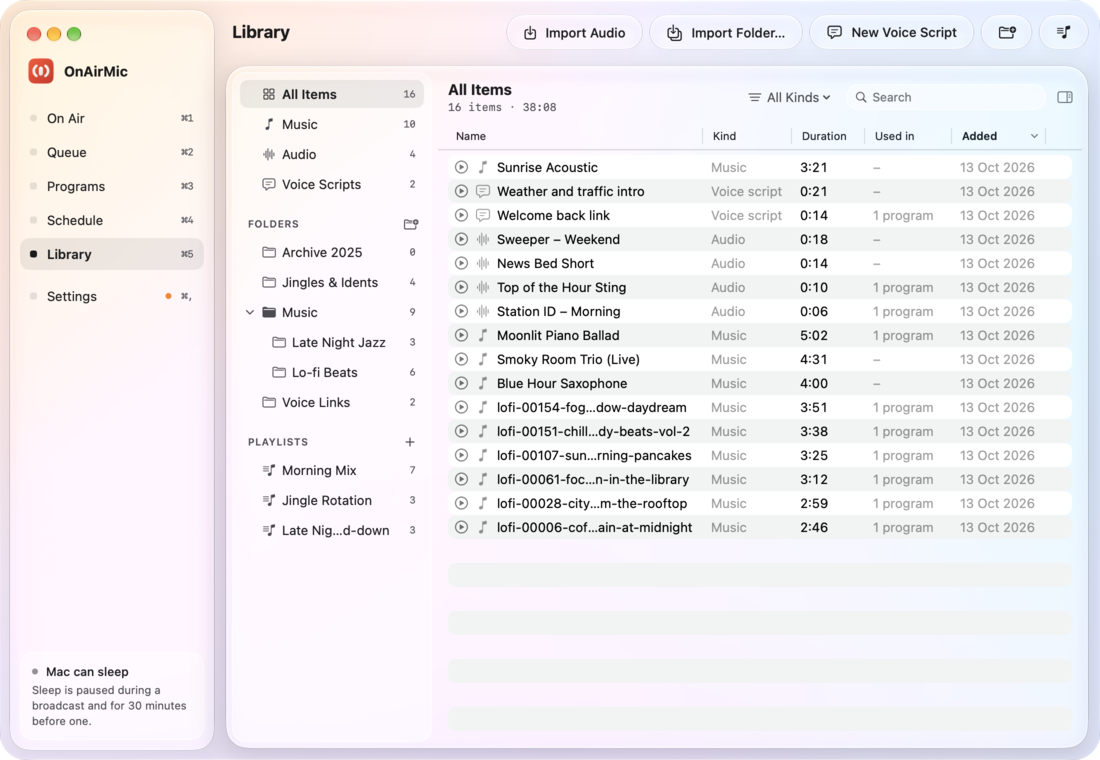Sort by the Kind column header

725,136
